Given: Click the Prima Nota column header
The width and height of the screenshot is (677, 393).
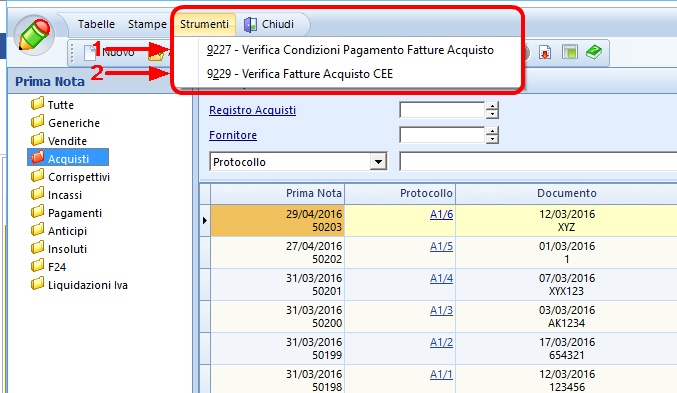Looking at the screenshot, I should pyautogui.click(x=277, y=193).
